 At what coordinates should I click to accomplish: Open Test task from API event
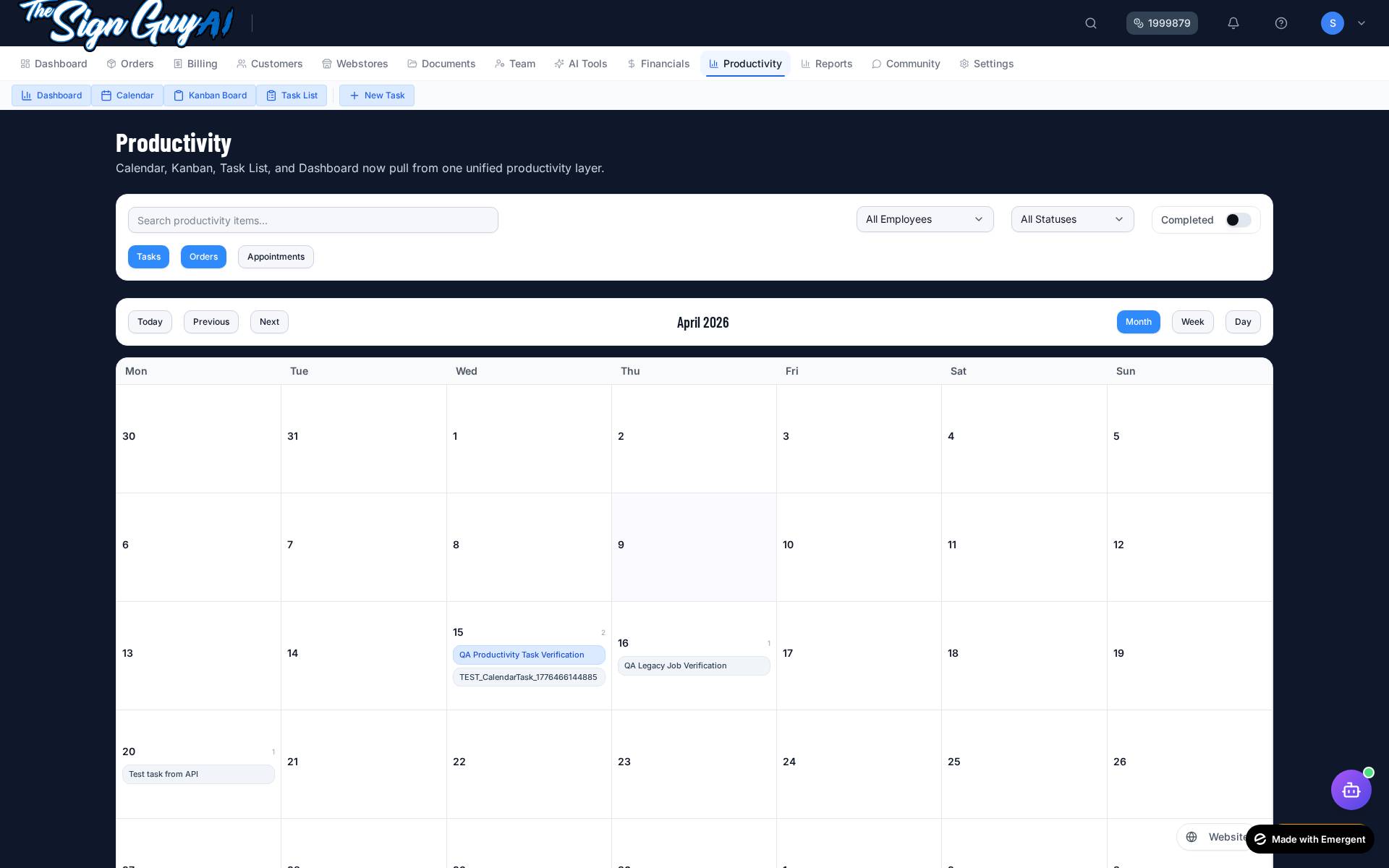tap(198, 774)
